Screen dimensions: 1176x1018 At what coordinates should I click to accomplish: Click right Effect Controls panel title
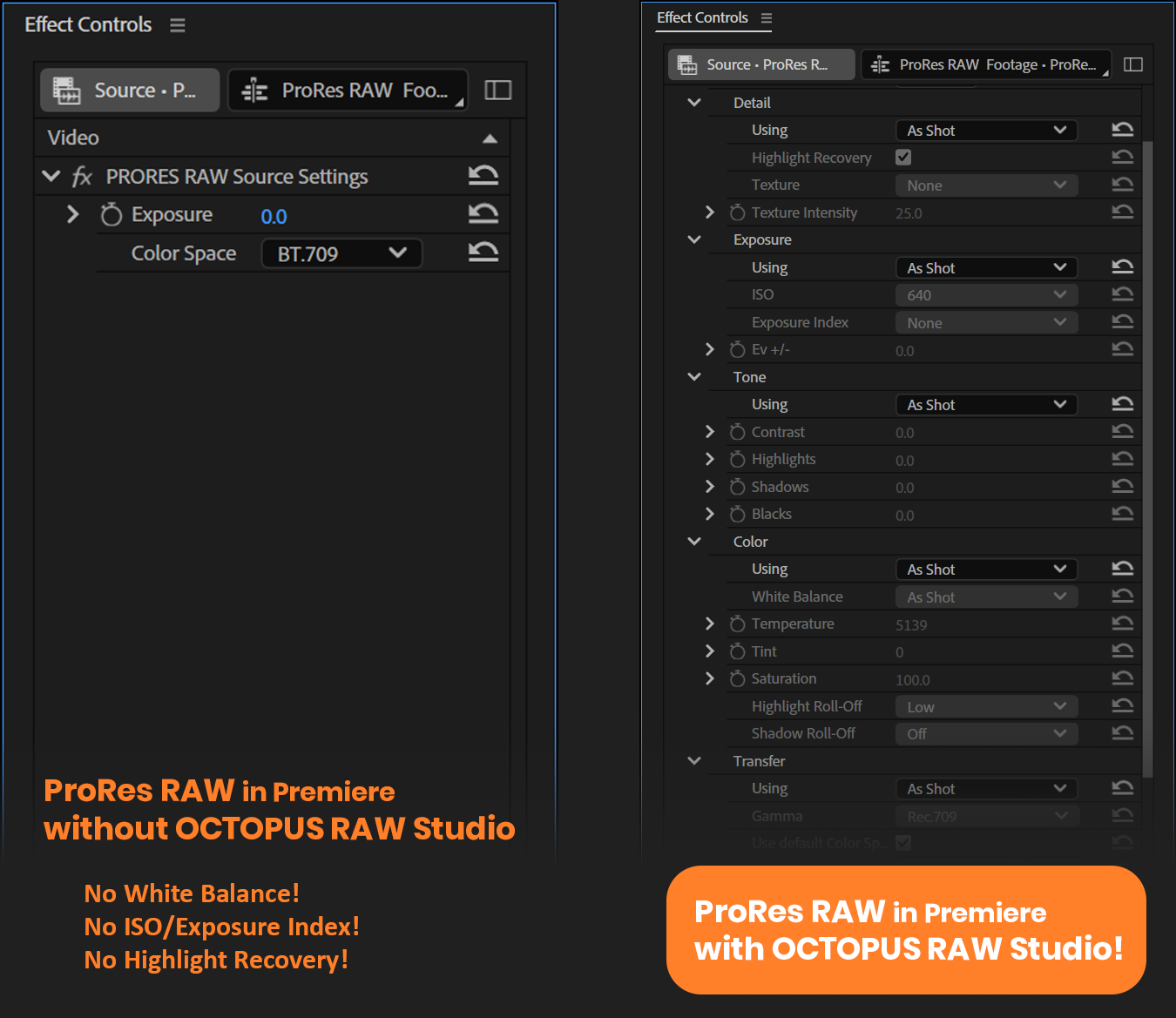[x=702, y=17]
